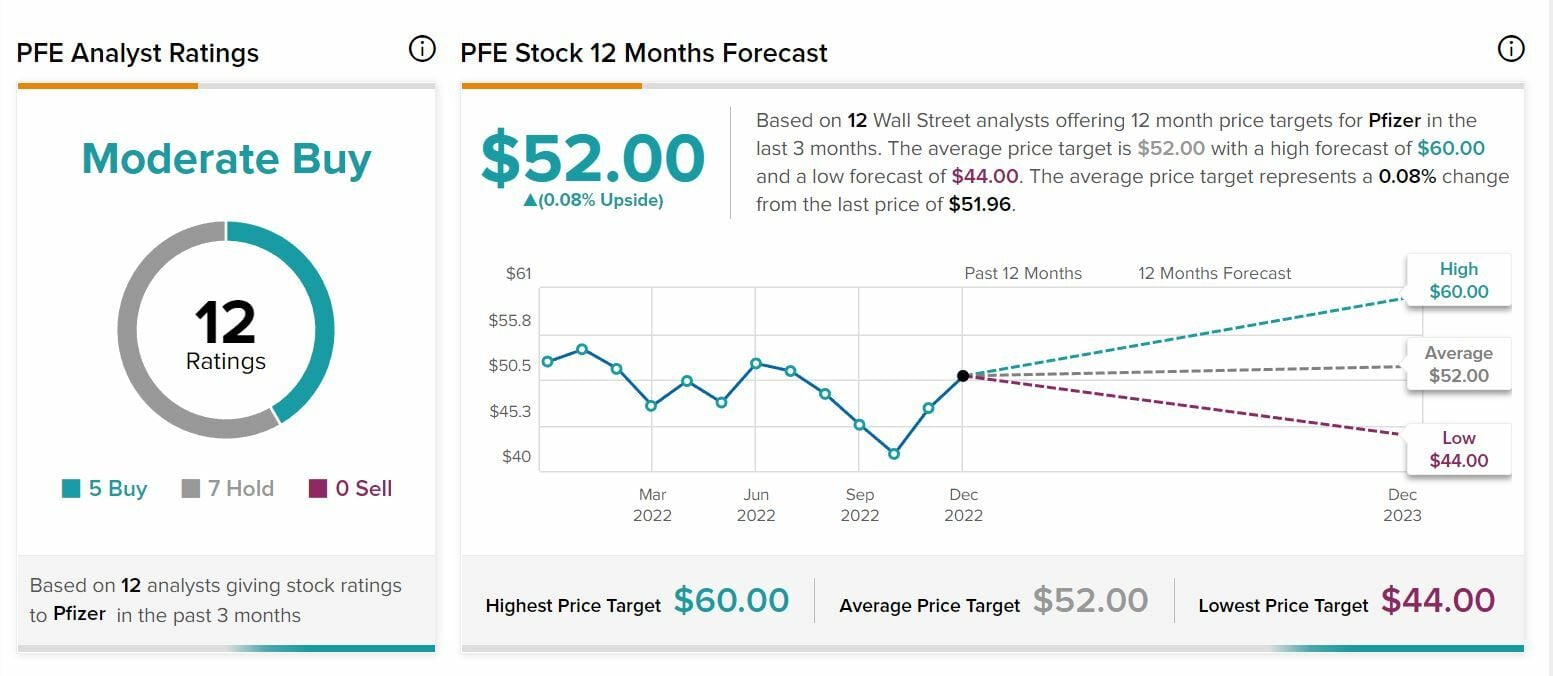This screenshot has width=1553, height=676.
Task: Click the Pfizer link in ratings footer
Action: pos(80,614)
